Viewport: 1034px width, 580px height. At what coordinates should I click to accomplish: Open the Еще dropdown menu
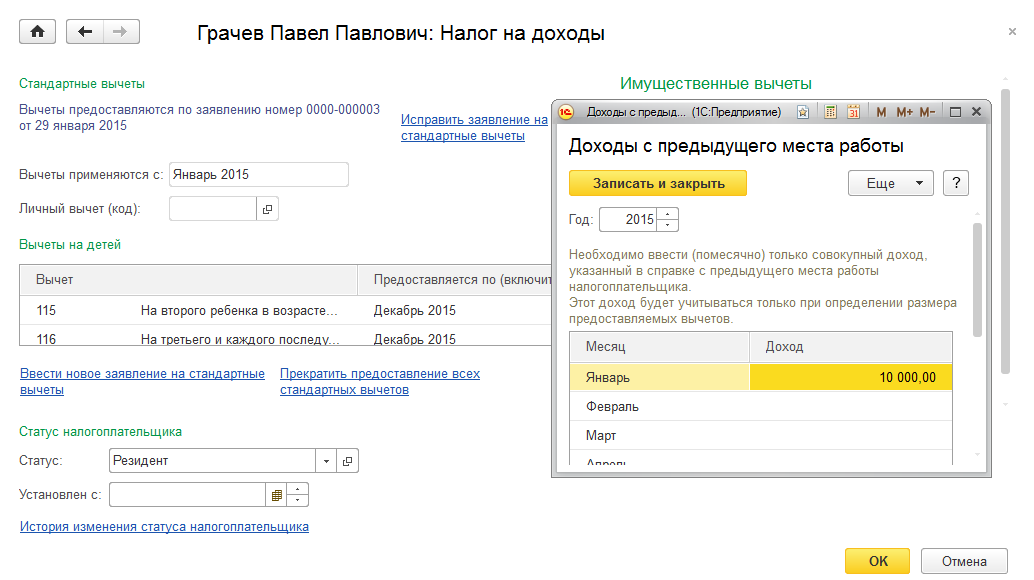(890, 183)
